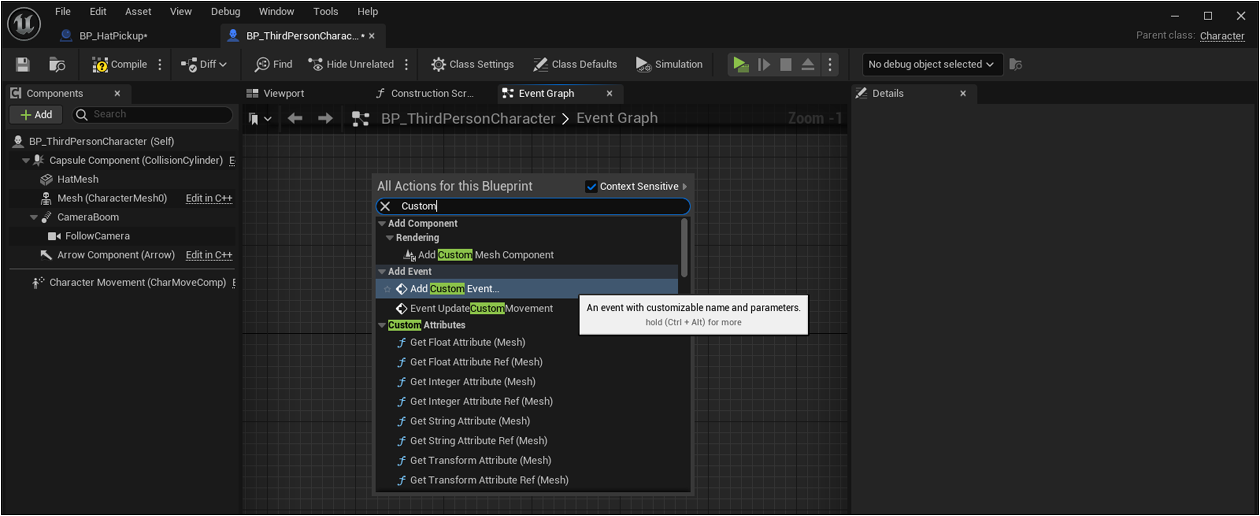Select Event UpdateCustomMovement action
This screenshot has width=1260, height=516.
tap(481, 308)
